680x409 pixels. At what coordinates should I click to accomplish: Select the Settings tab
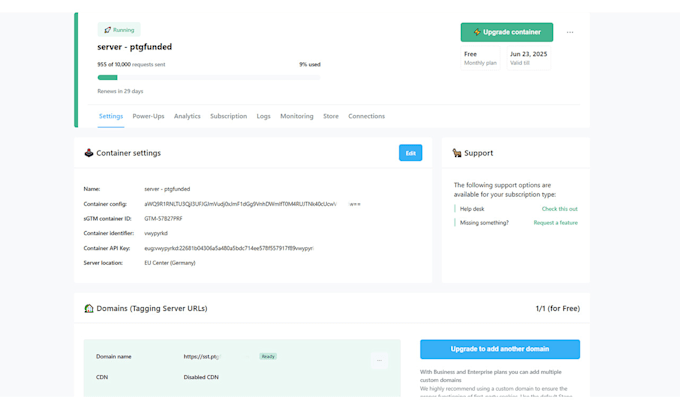pos(111,116)
